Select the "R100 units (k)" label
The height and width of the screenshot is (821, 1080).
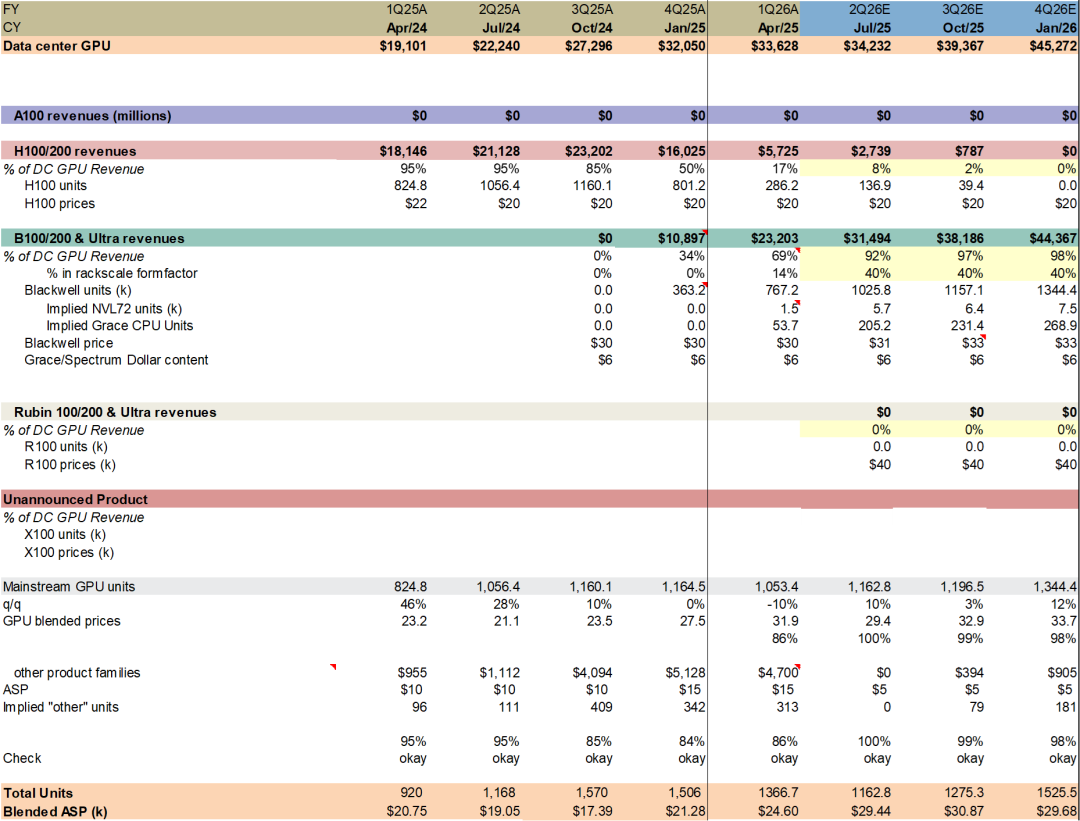pos(66,447)
